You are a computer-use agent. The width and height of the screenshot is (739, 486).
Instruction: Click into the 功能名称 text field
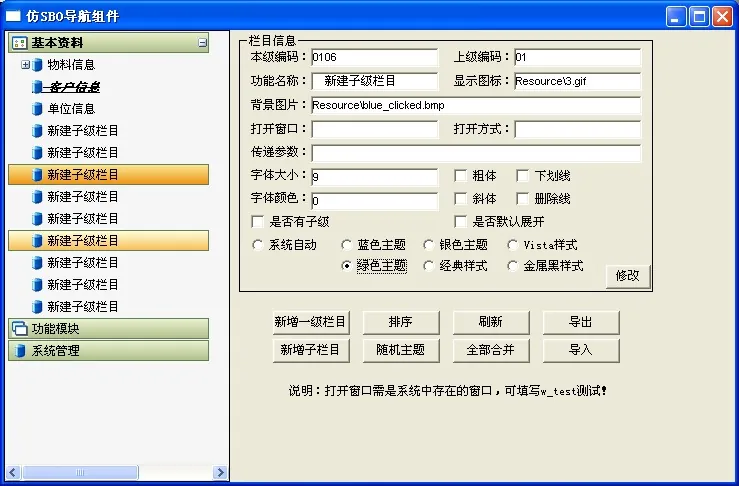[375, 81]
